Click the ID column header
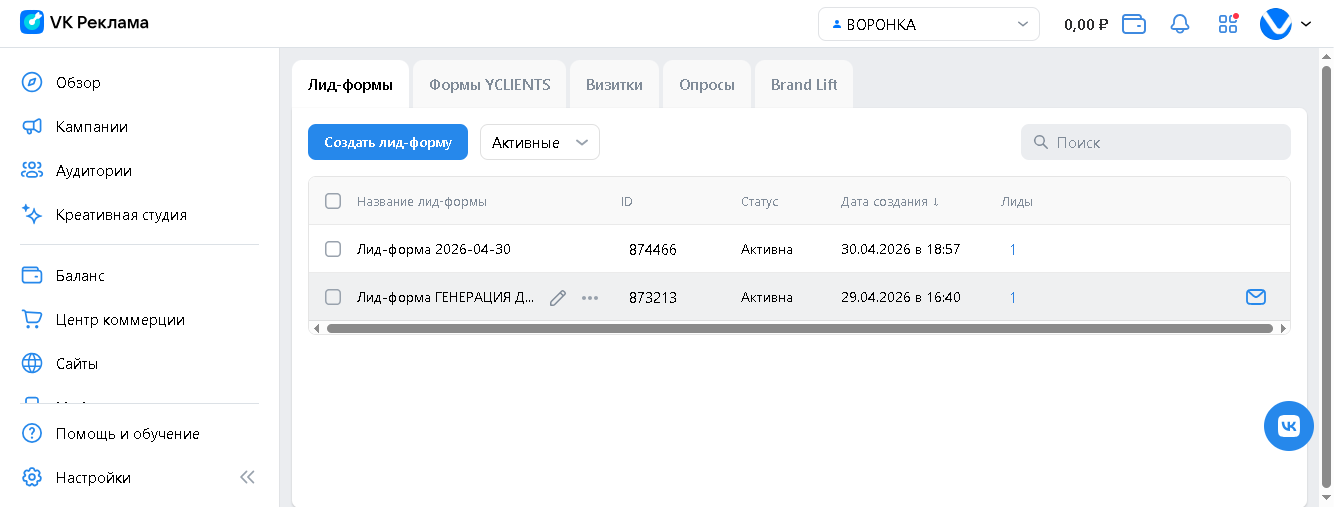1334x507 pixels. [627, 201]
